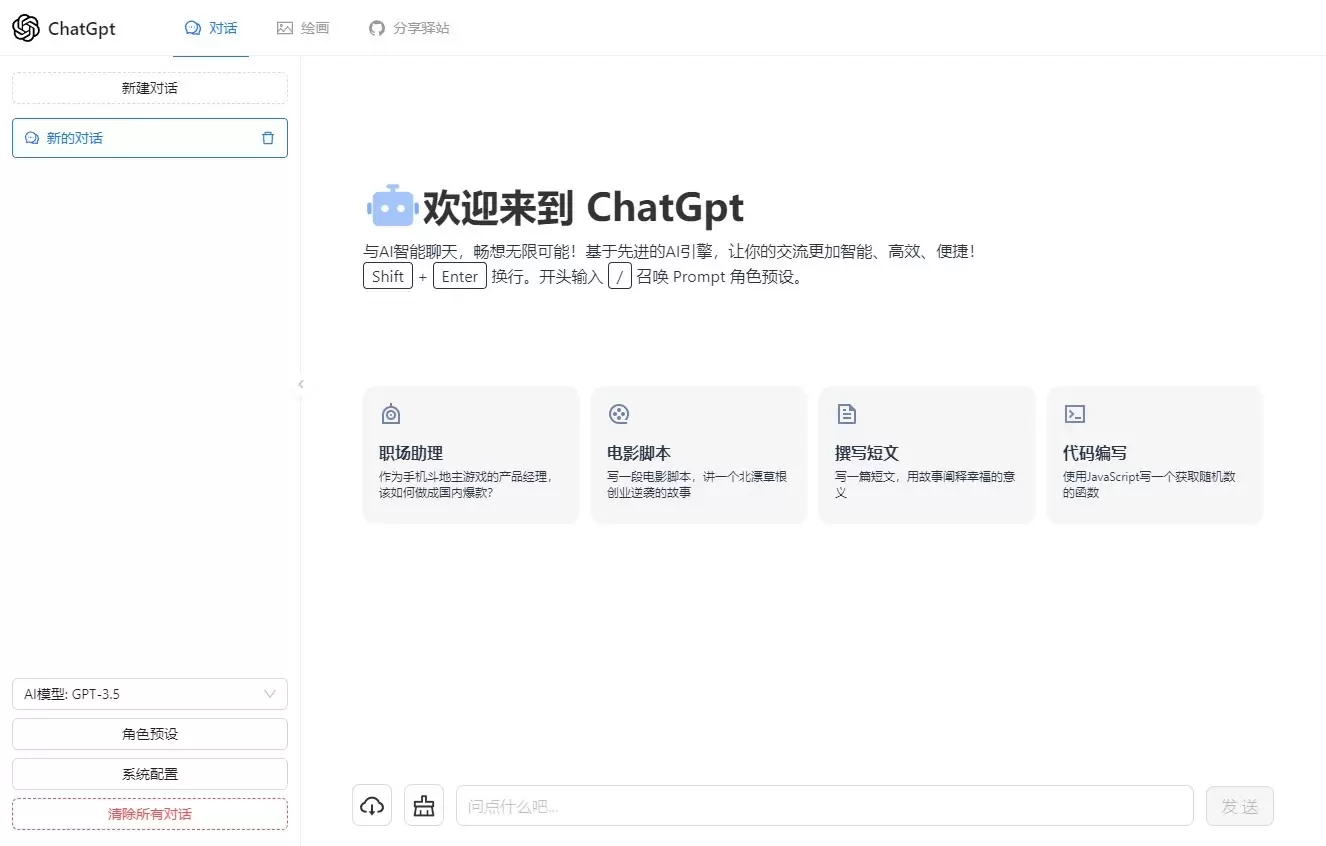
Task: Delete 新的对话 with the trash icon
Action: tap(268, 138)
